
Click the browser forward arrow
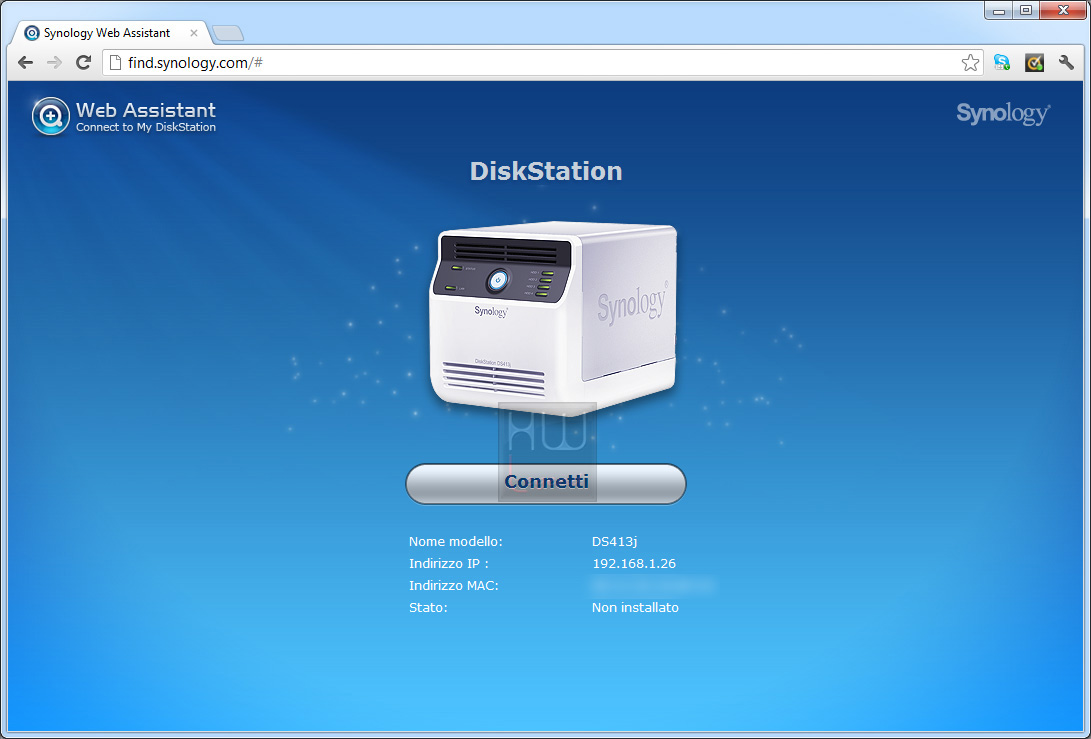coord(54,63)
